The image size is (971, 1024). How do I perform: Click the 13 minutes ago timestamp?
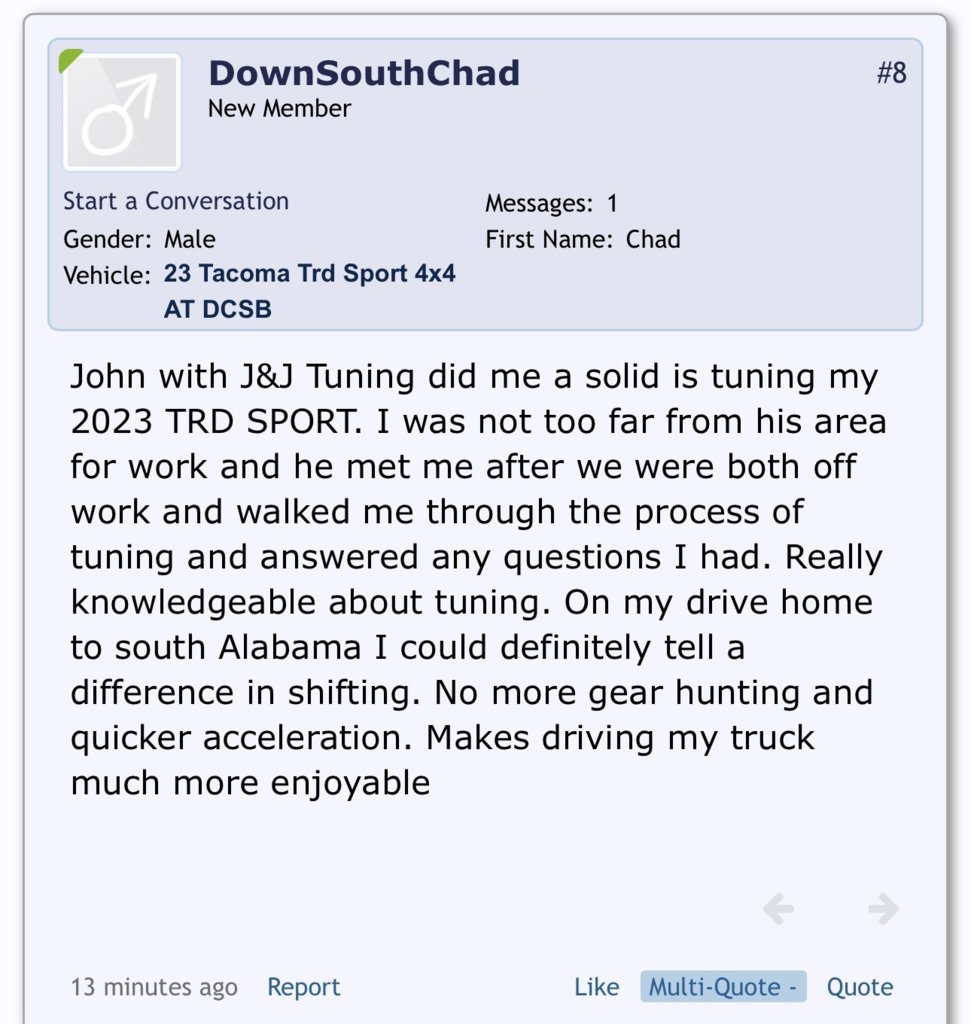point(154,987)
